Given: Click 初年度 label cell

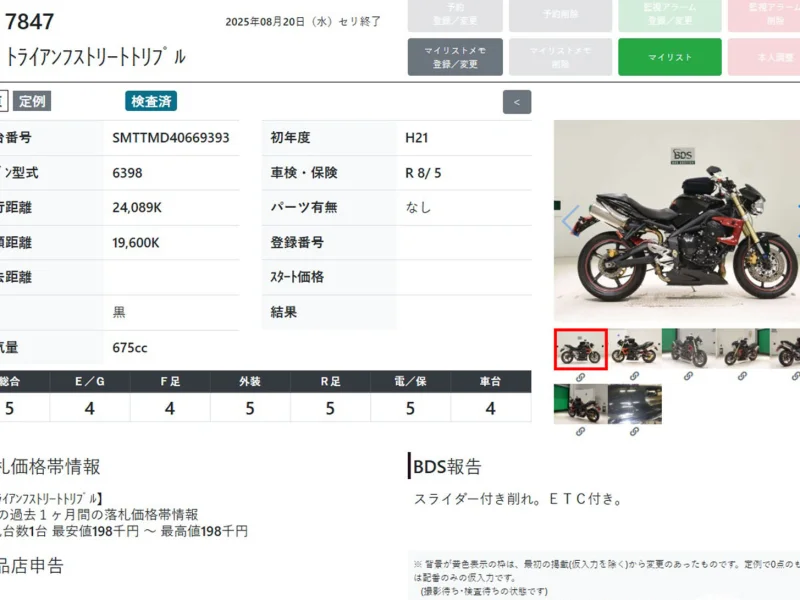Looking at the screenshot, I should 329,138.
